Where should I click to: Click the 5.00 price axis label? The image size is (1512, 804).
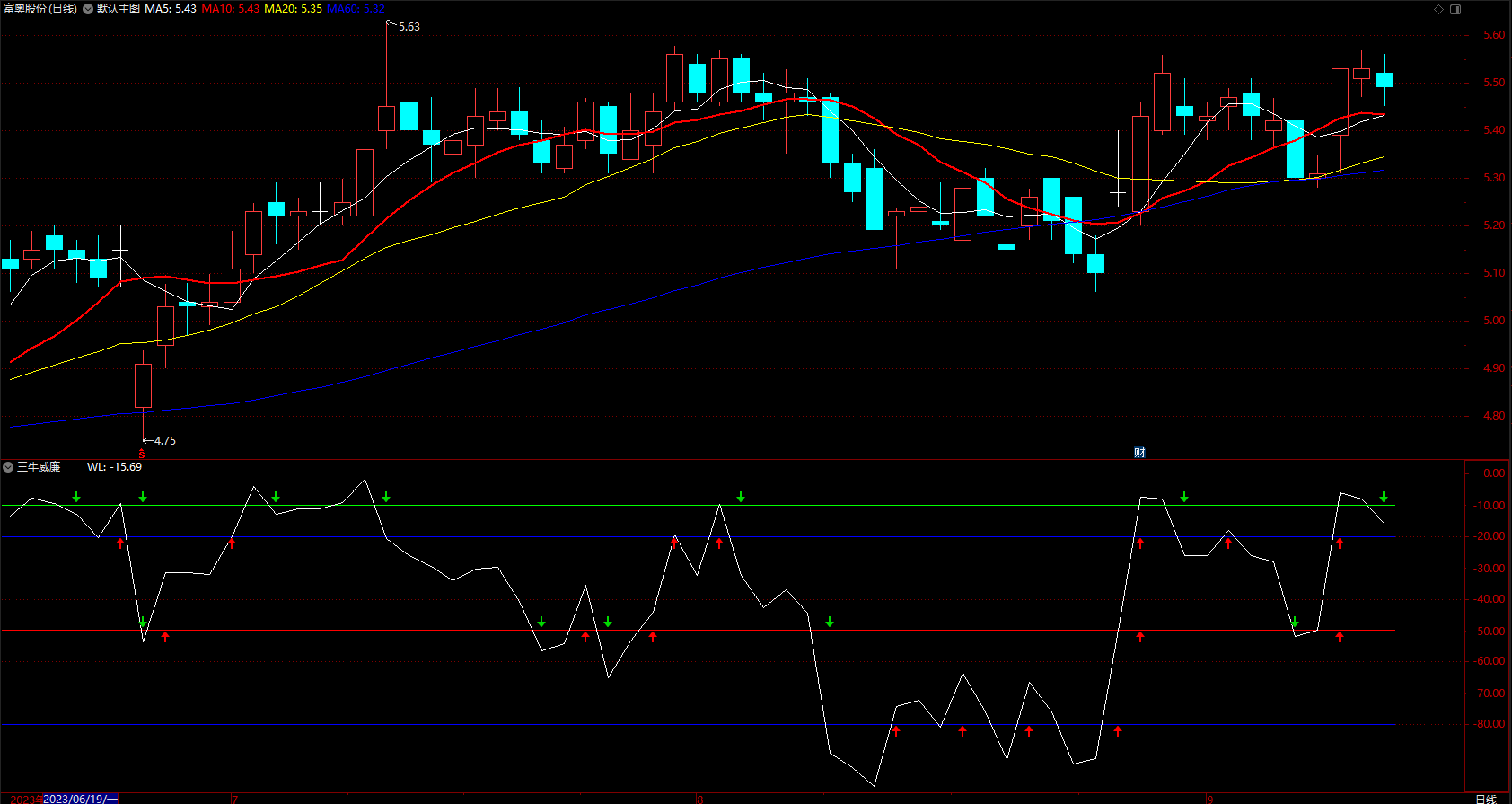[x=1494, y=321]
